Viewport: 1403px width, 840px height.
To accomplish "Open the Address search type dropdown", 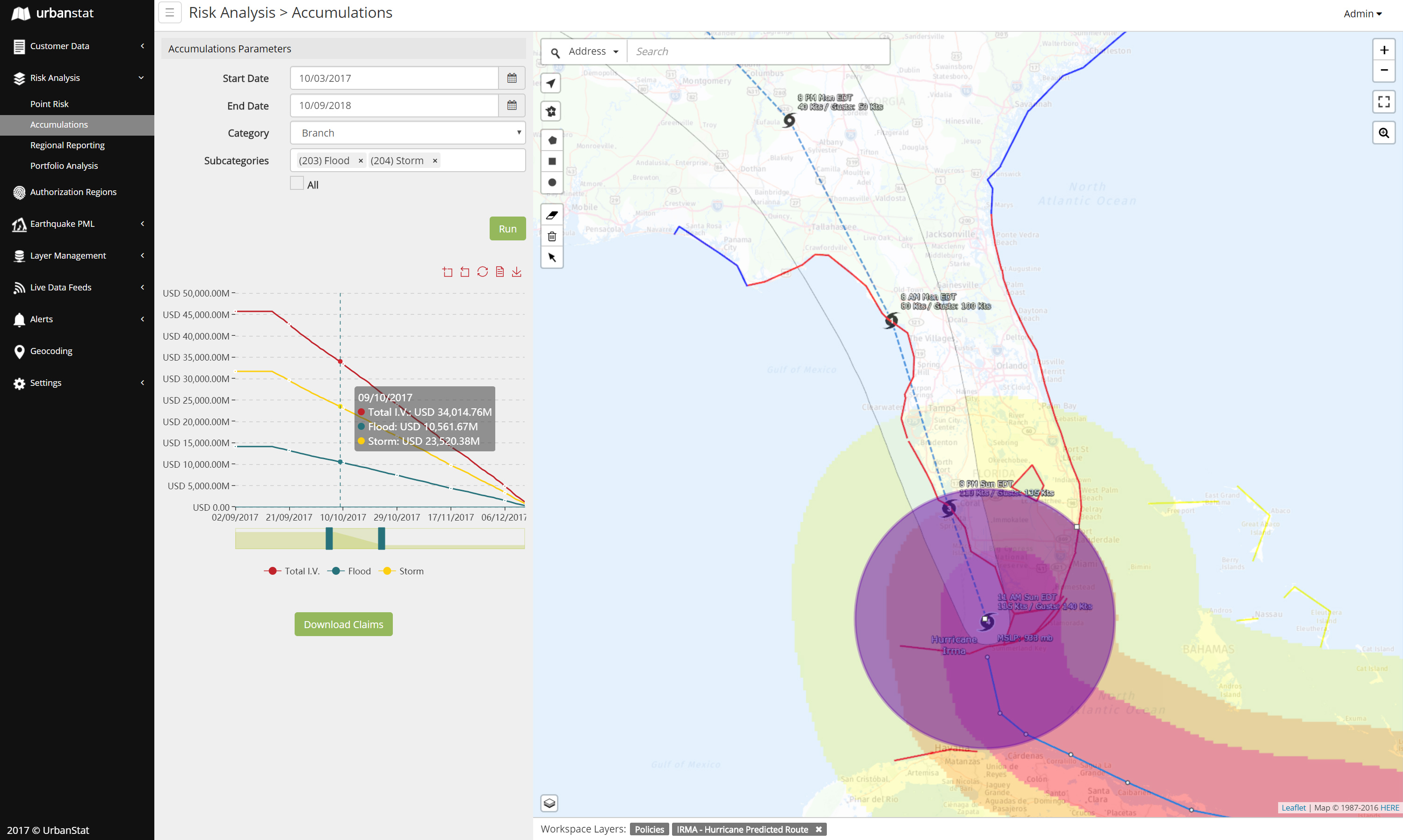I will (x=592, y=51).
